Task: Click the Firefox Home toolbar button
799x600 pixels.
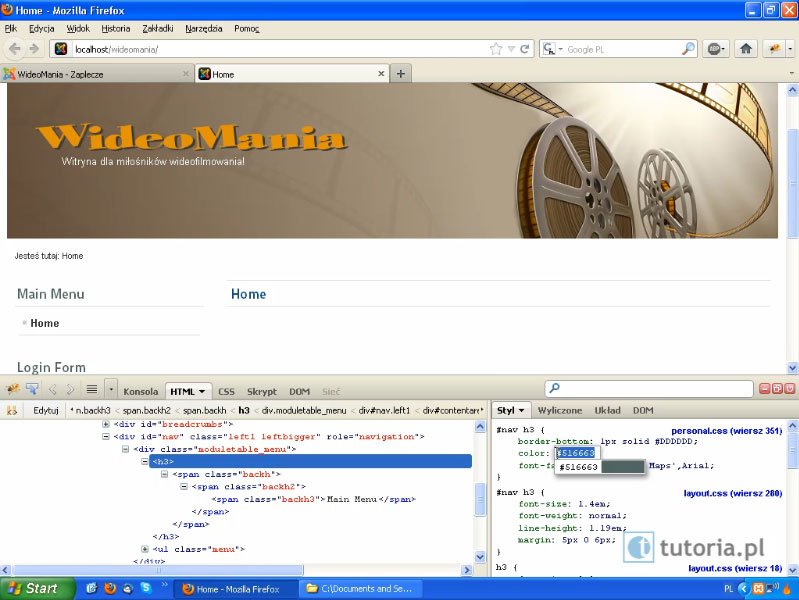Action: click(745, 48)
